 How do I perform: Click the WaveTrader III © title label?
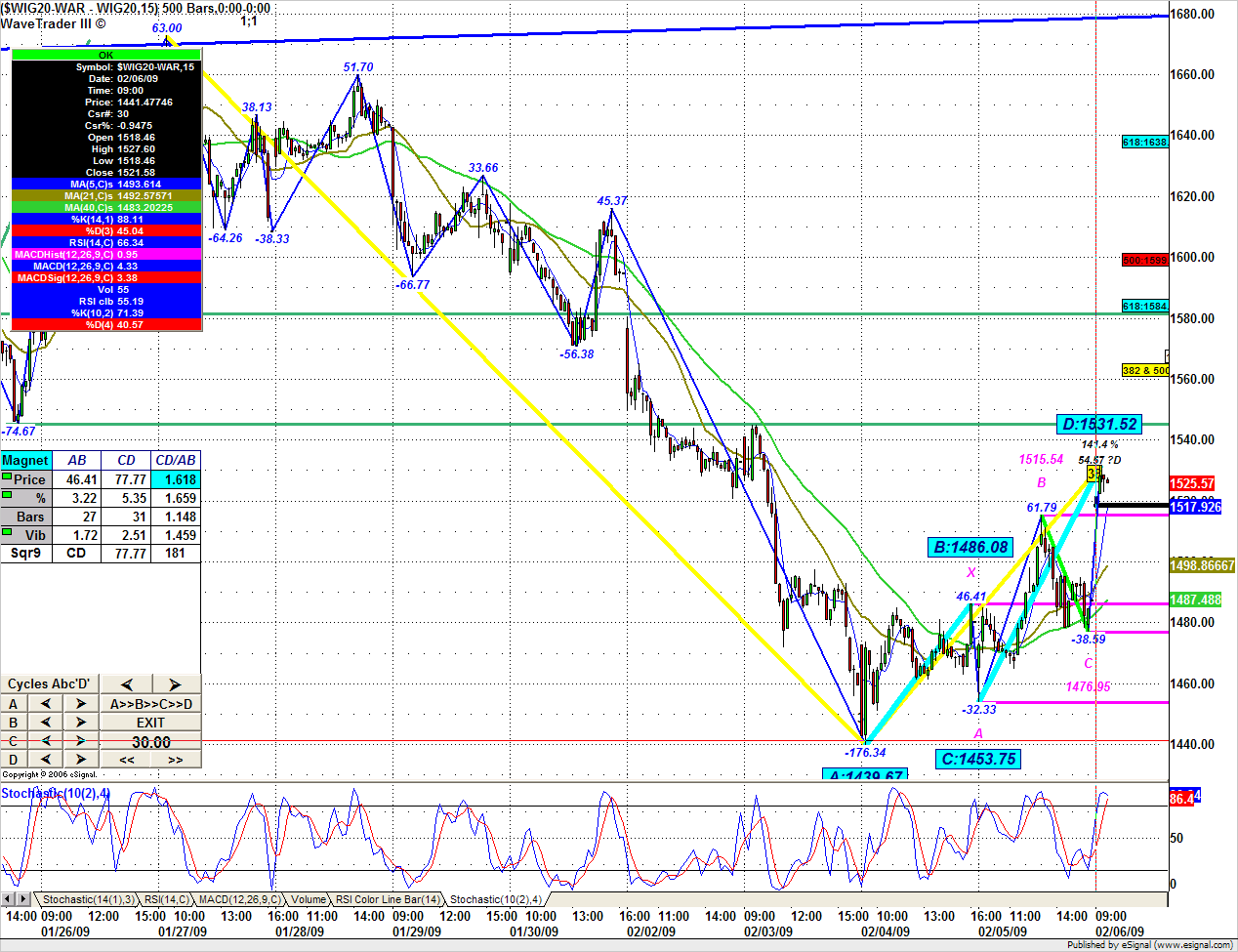(54, 23)
